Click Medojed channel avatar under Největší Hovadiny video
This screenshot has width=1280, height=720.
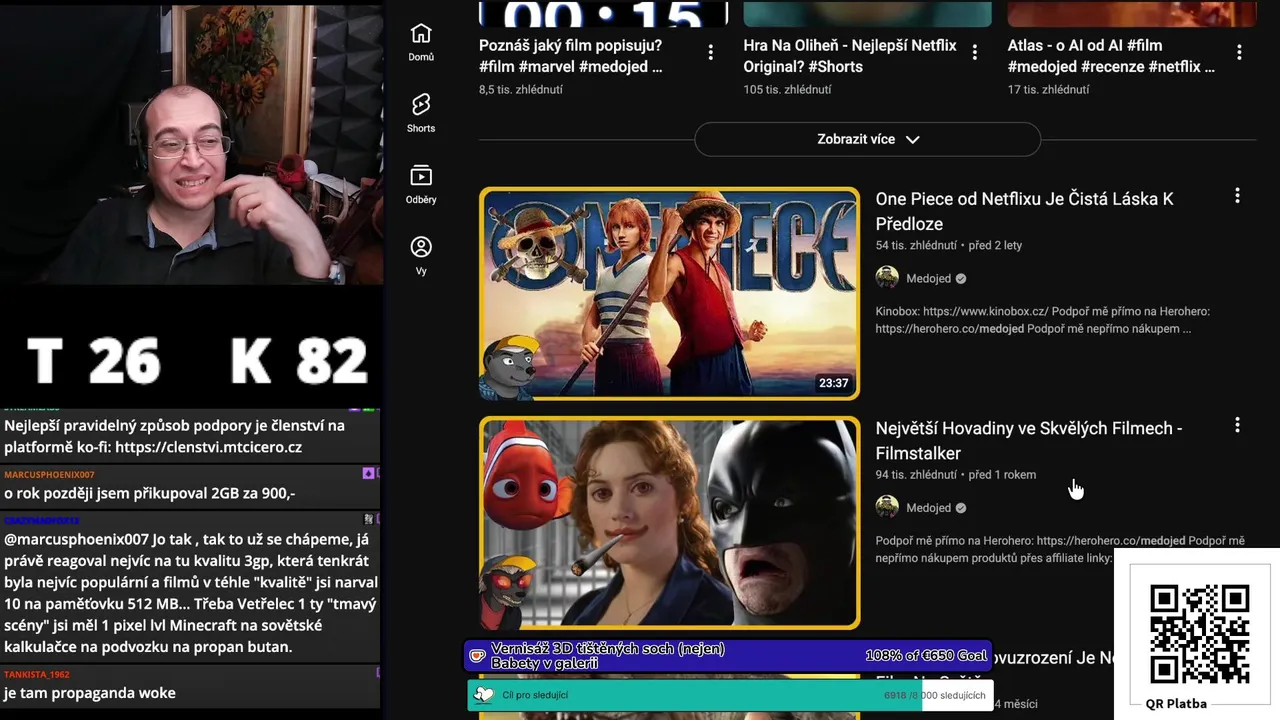pos(887,507)
